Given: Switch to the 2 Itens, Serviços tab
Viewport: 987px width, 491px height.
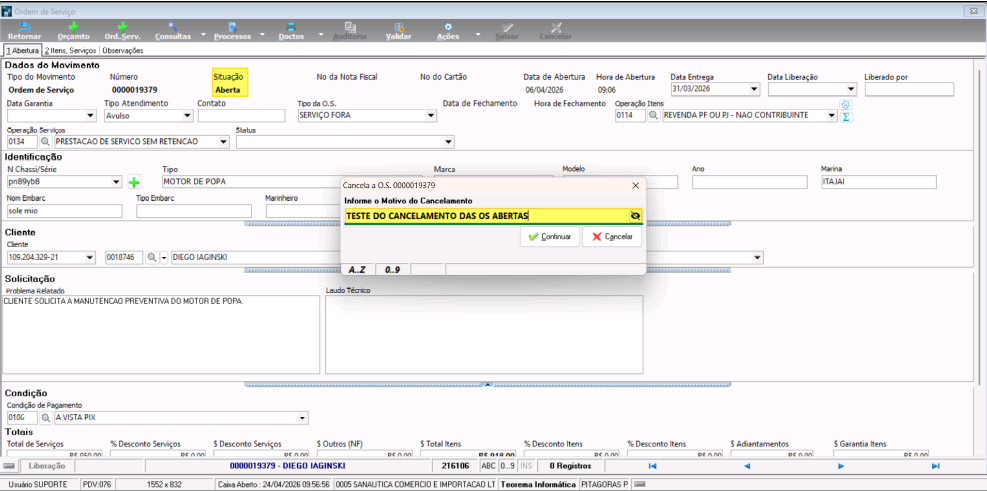Looking at the screenshot, I should [70, 50].
